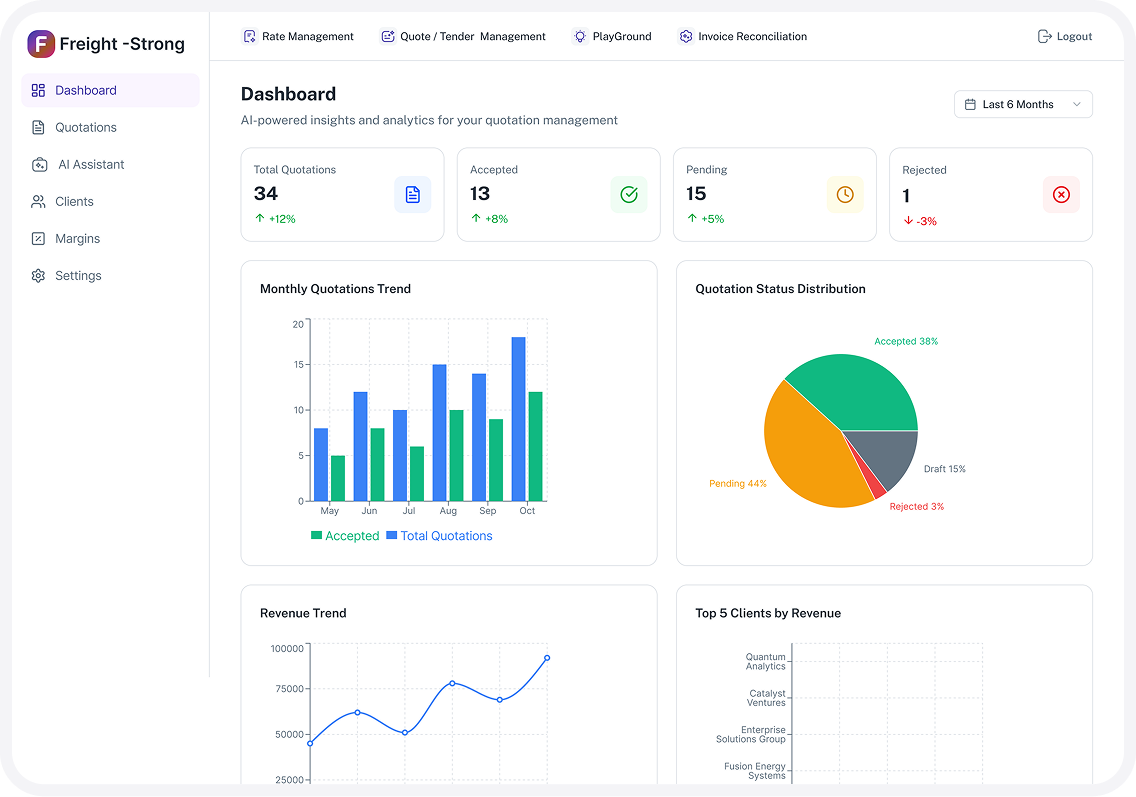
Task: Click the Accepted green checkmark icon
Action: coord(628,195)
